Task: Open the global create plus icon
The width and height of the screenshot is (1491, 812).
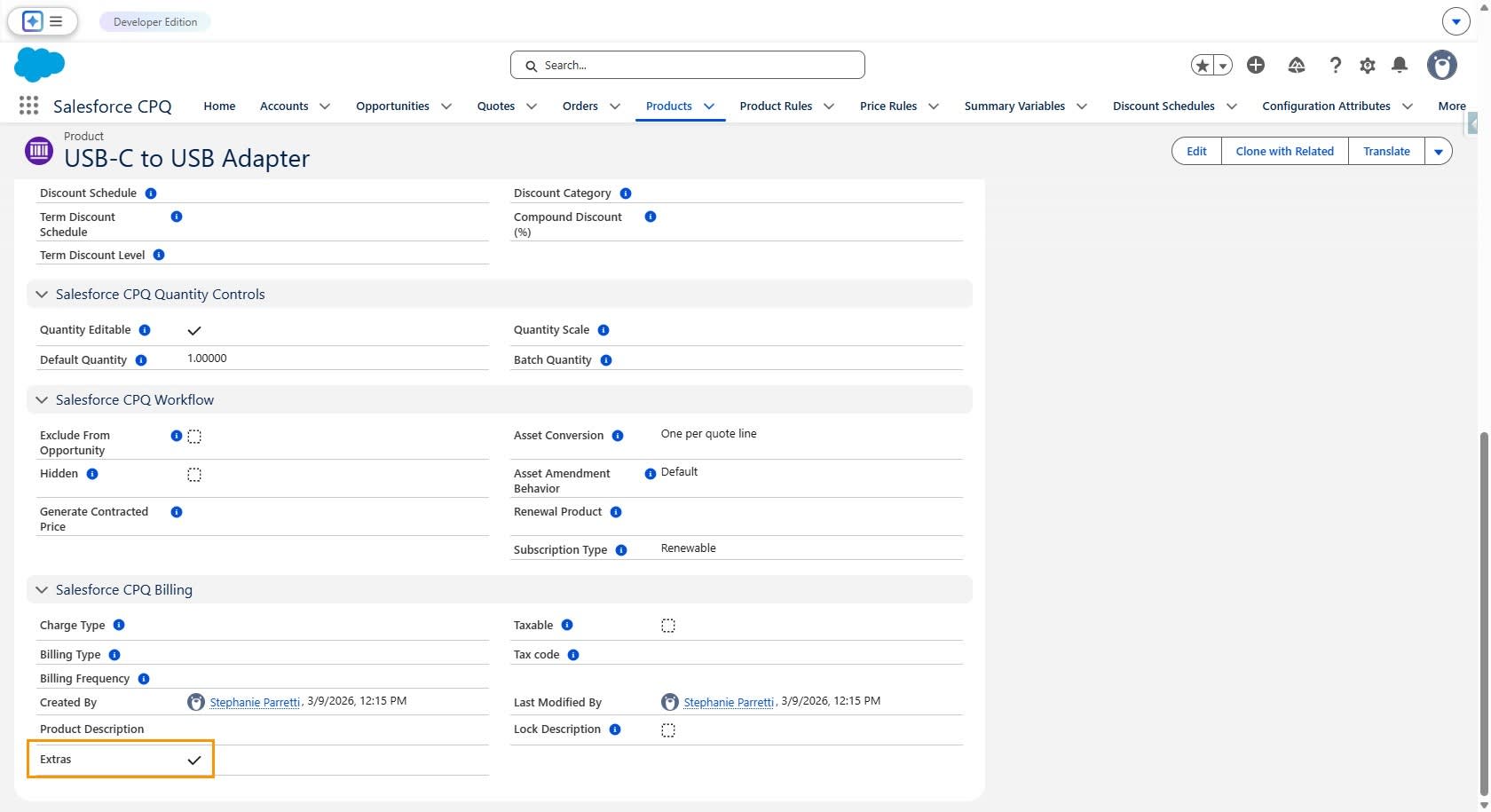Action: coord(1256,65)
